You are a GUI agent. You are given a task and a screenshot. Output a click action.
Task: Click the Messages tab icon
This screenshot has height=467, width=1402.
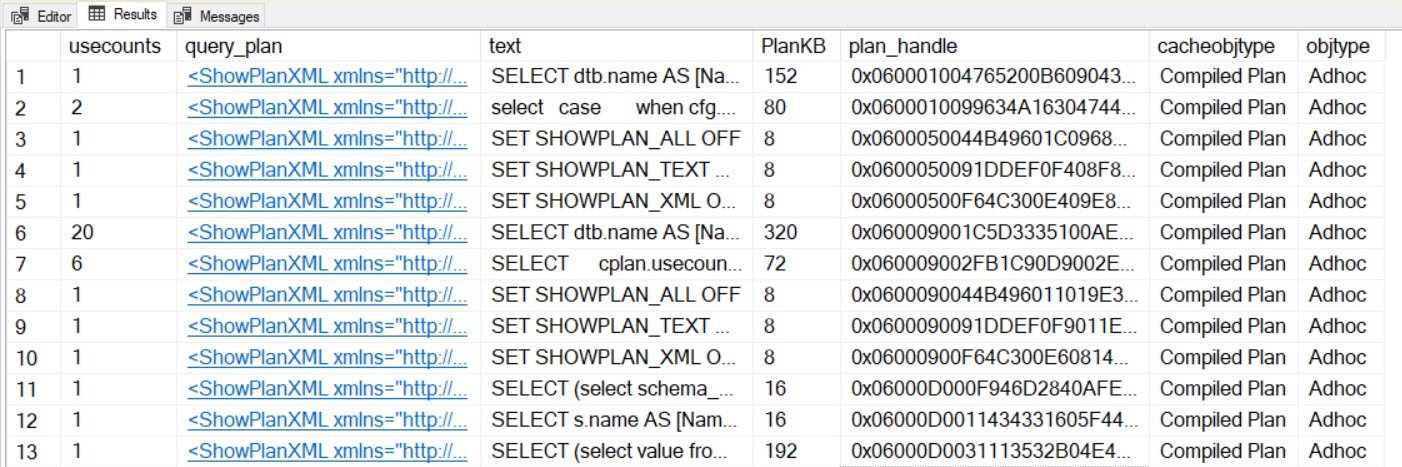pos(182,17)
